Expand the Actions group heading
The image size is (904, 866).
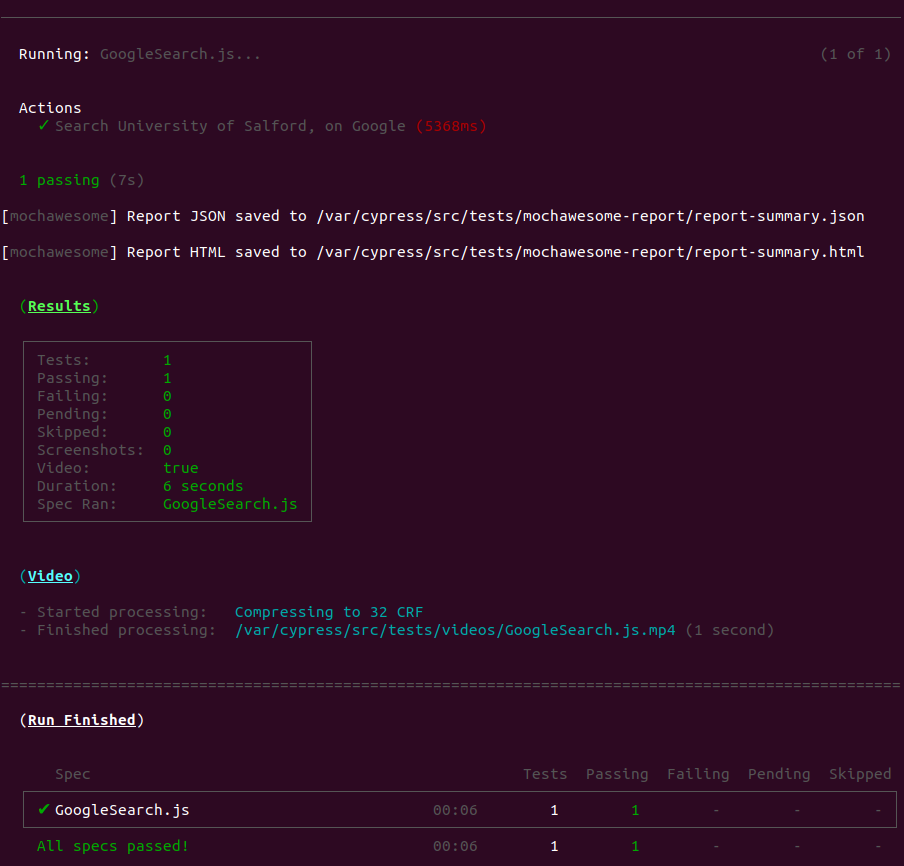coord(50,107)
